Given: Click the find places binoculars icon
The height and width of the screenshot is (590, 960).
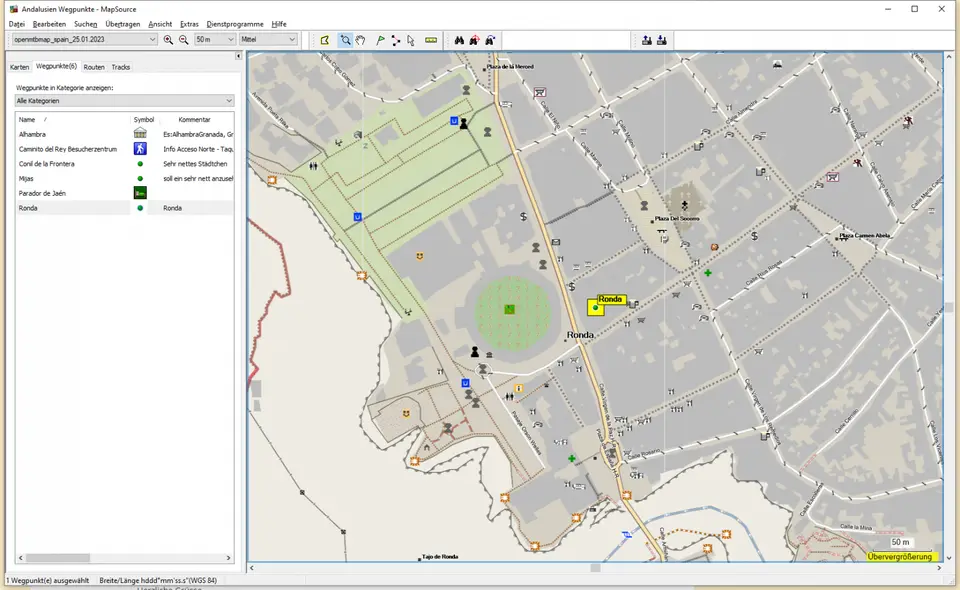Looking at the screenshot, I should [459, 40].
